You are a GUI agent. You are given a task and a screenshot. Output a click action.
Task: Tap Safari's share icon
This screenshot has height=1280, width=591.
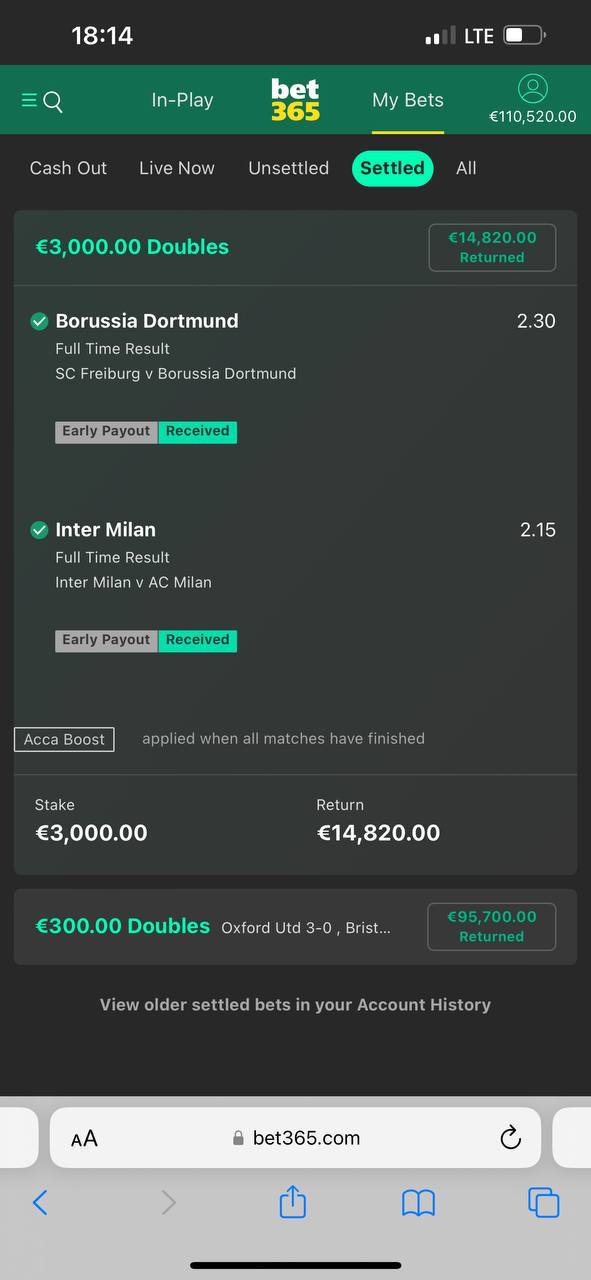click(x=292, y=1201)
